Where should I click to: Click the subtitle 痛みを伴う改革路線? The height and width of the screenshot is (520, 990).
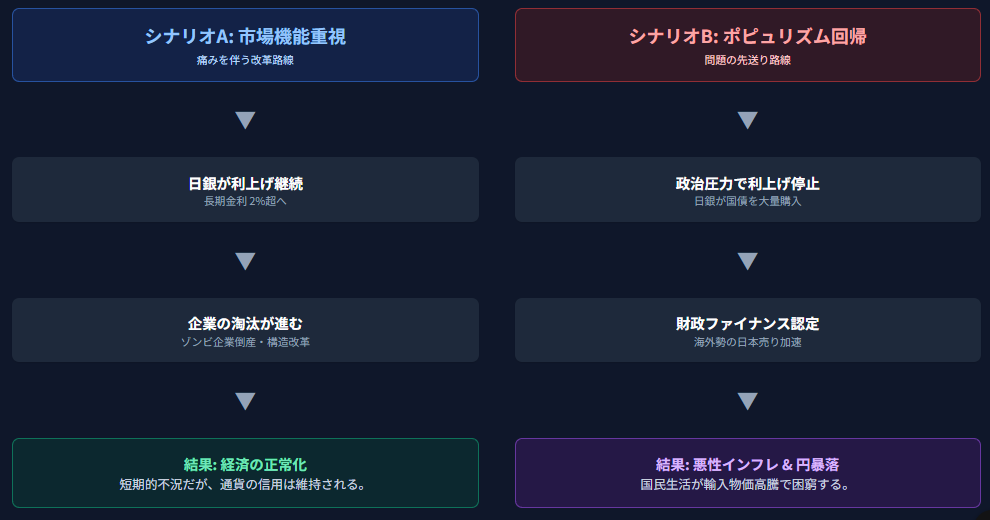pos(245,60)
